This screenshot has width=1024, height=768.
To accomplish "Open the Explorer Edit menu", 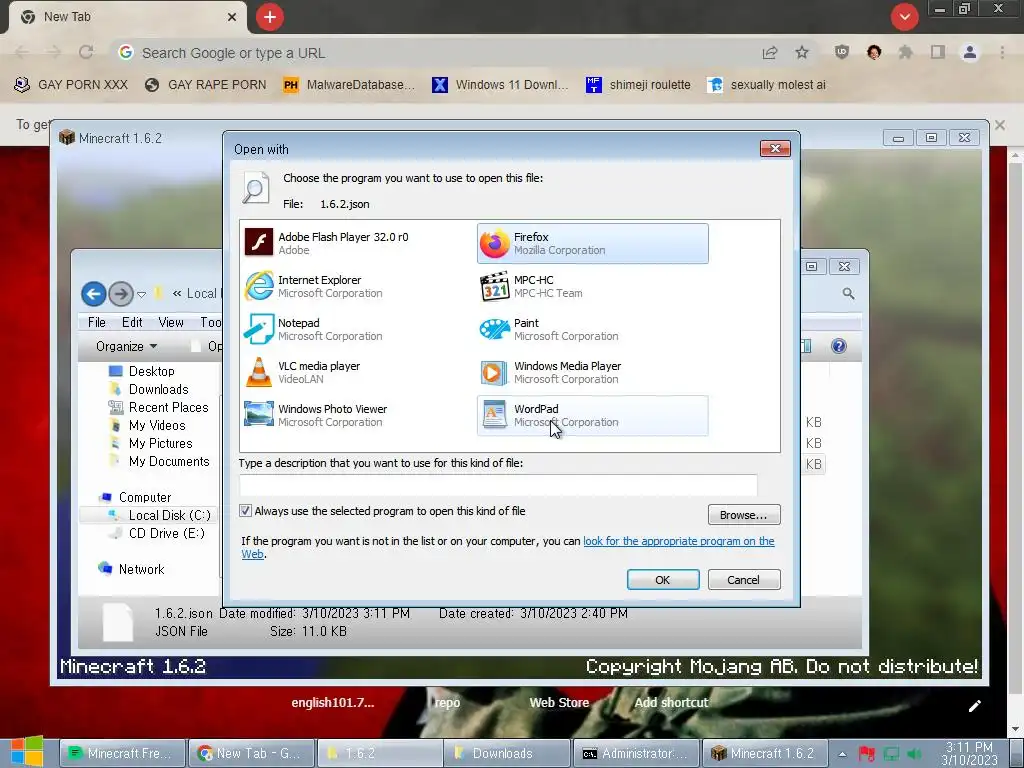I will point(132,322).
